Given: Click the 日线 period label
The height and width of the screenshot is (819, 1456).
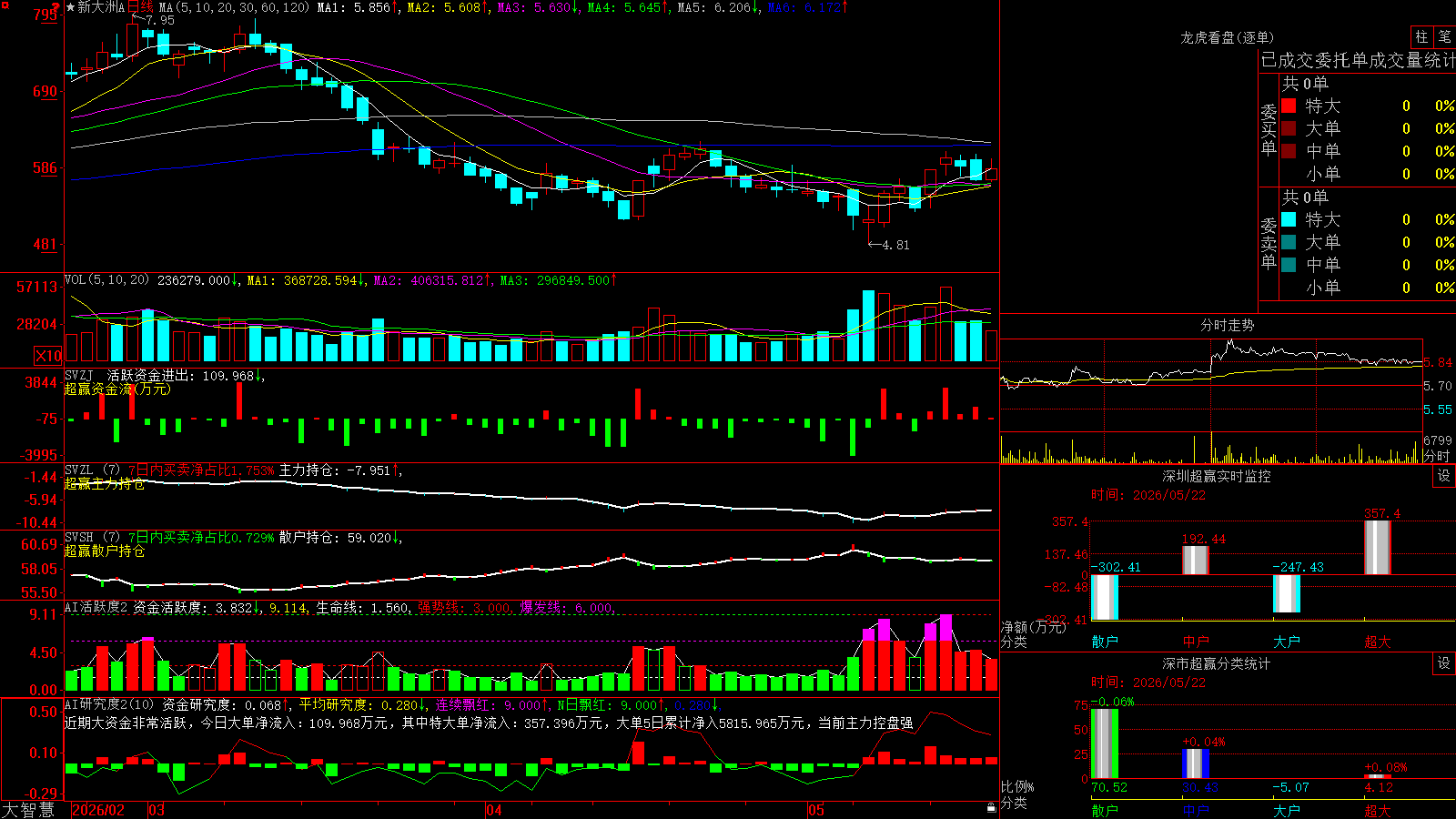Looking at the screenshot, I should pyautogui.click(x=140, y=7).
